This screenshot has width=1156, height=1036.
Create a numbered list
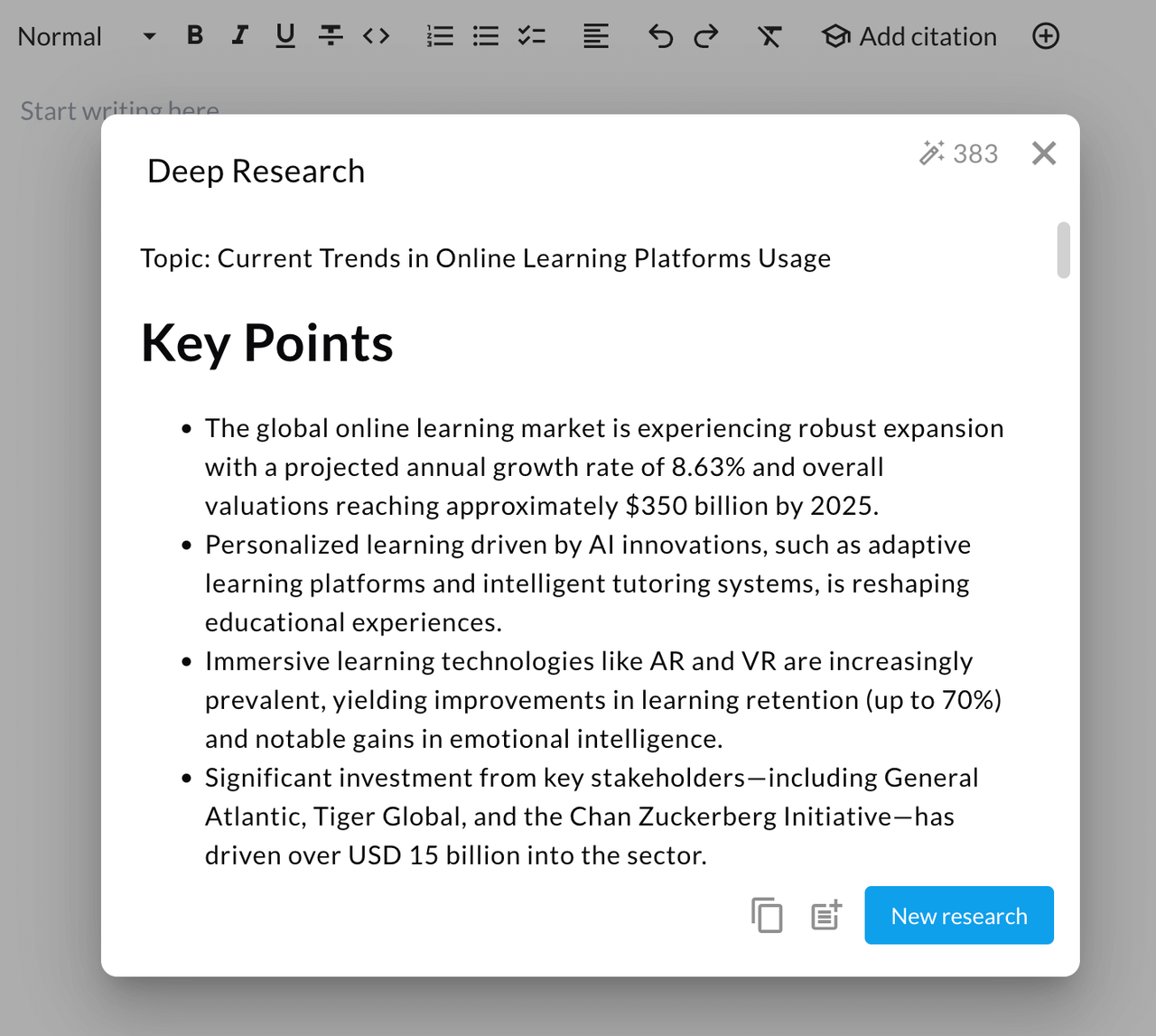point(440,36)
